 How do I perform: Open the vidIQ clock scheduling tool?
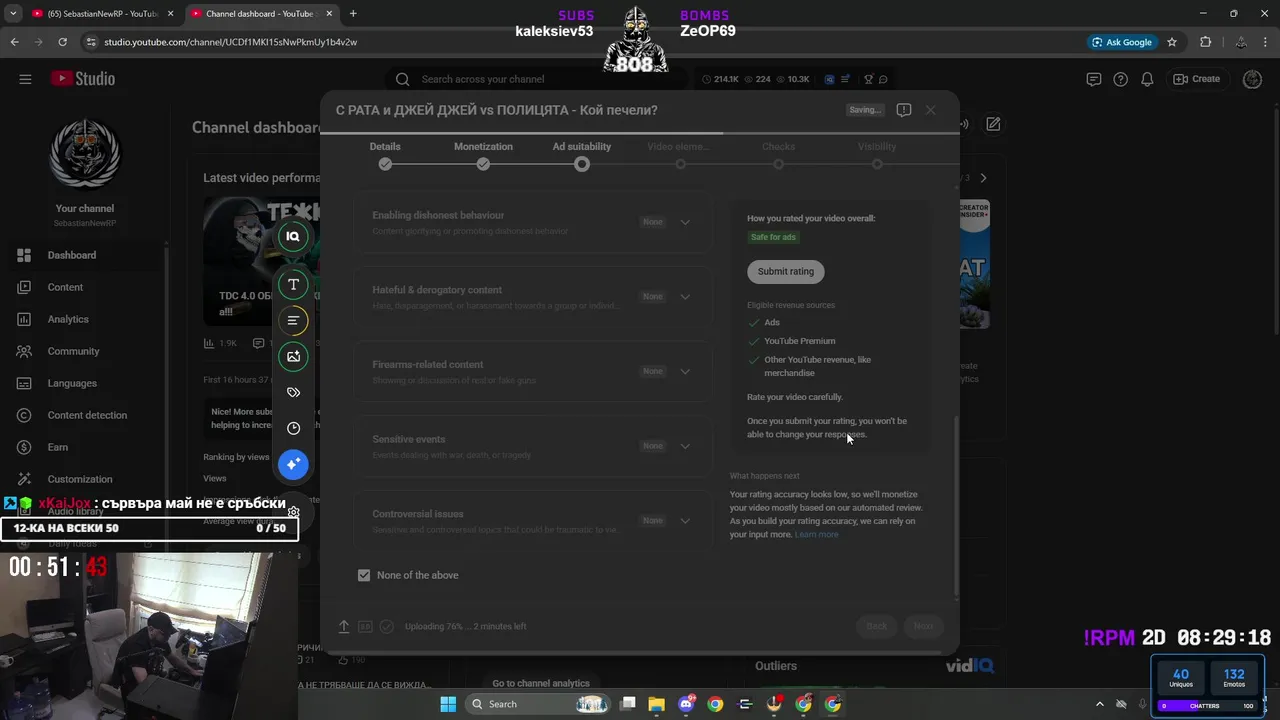(x=293, y=428)
